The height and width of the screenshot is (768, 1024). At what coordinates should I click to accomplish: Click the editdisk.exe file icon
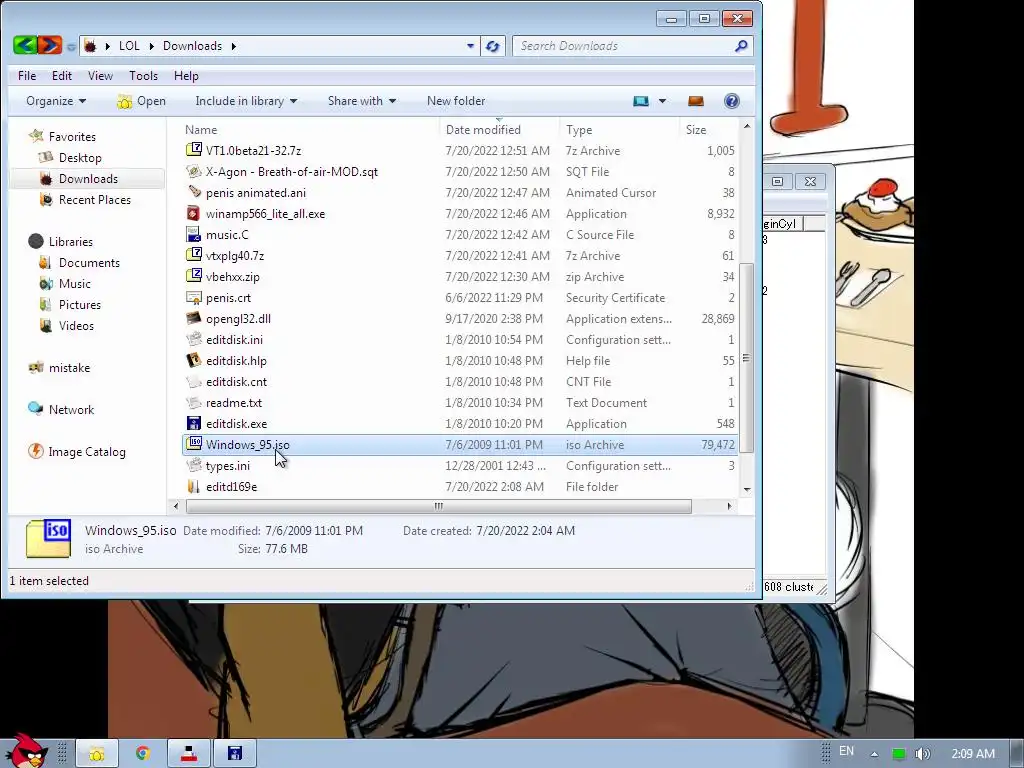193,423
